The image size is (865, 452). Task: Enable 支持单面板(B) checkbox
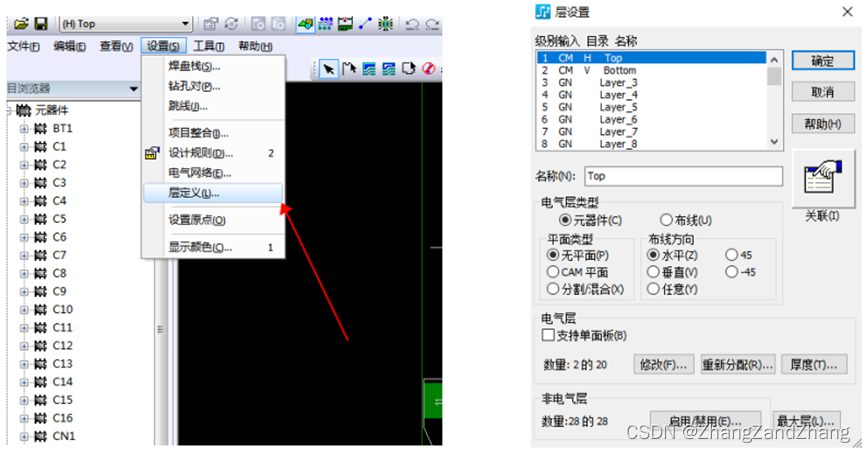point(548,335)
